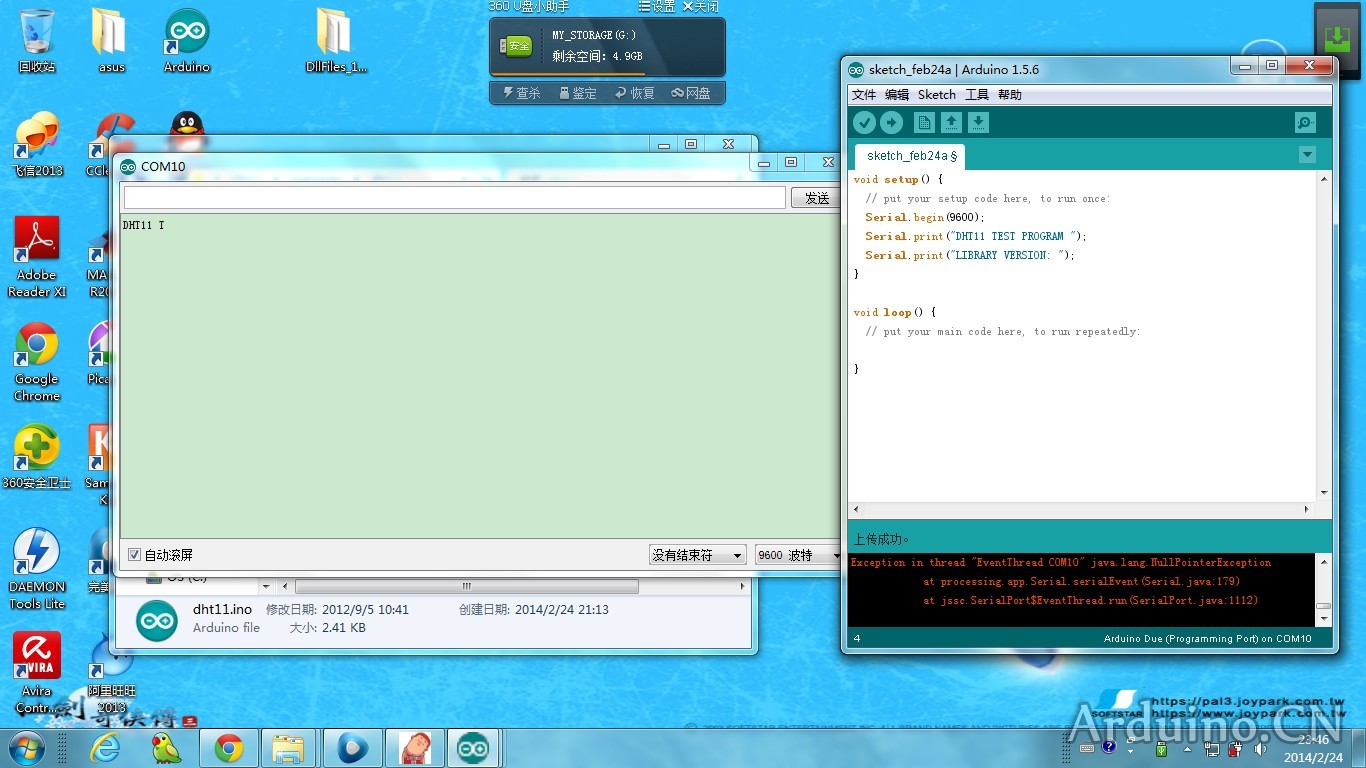
Task: Click 查杀 in 360 U盘 helper
Action: point(522,93)
